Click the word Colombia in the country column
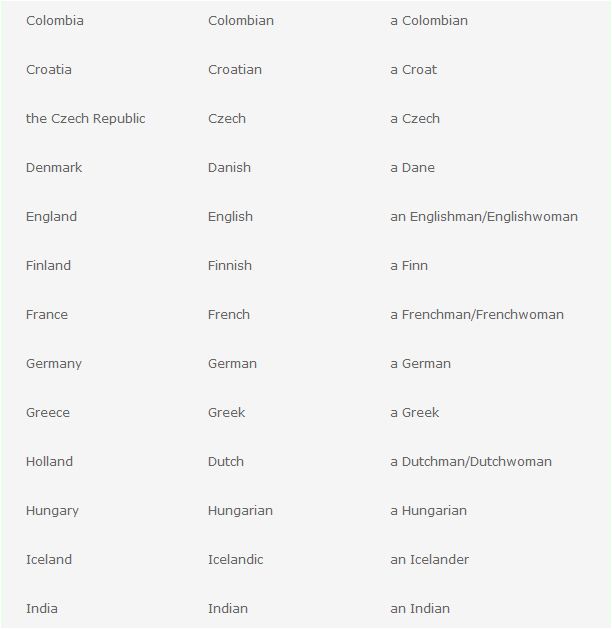 tap(55, 21)
